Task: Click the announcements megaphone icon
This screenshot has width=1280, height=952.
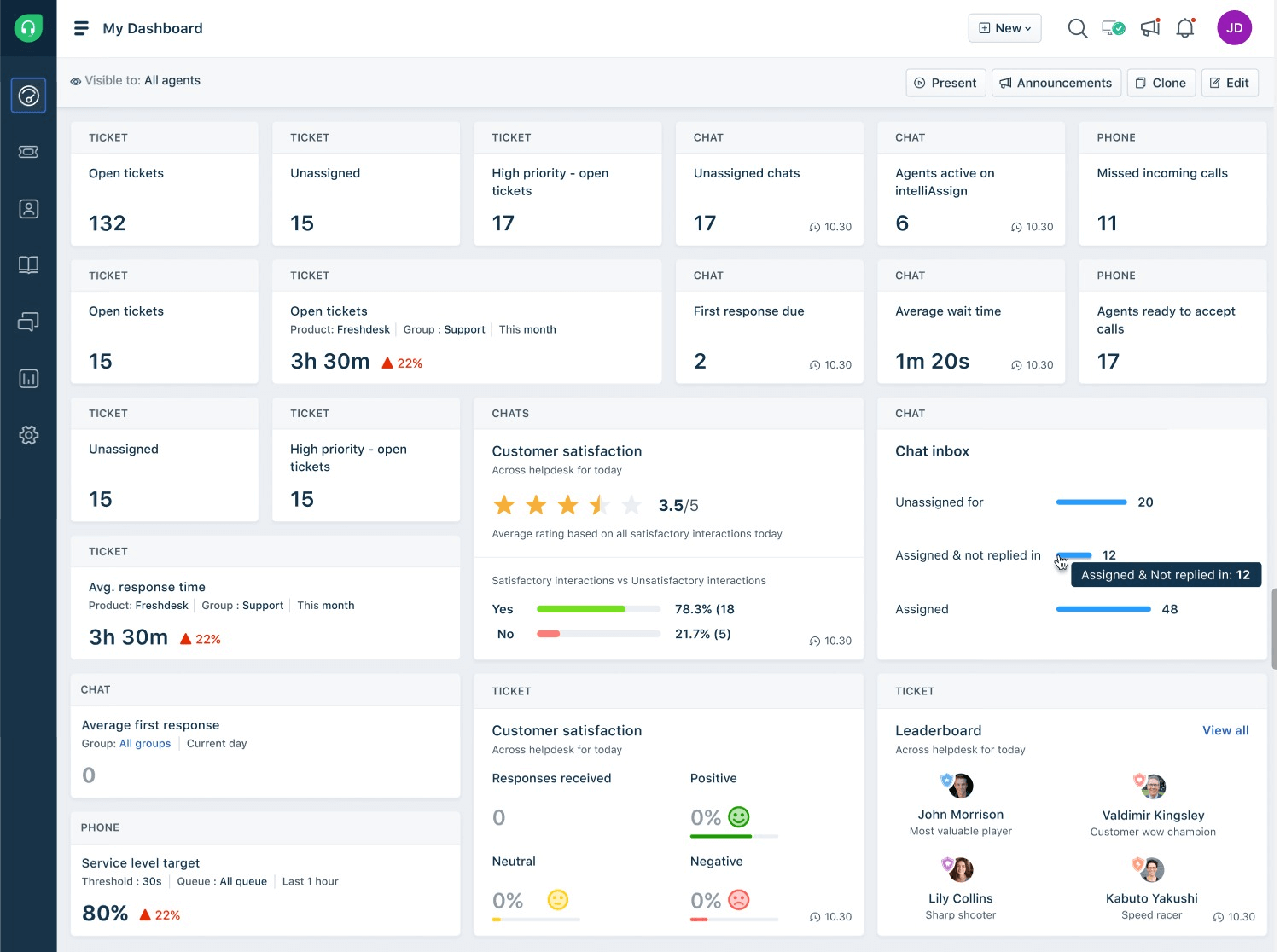Action: click(1149, 27)
